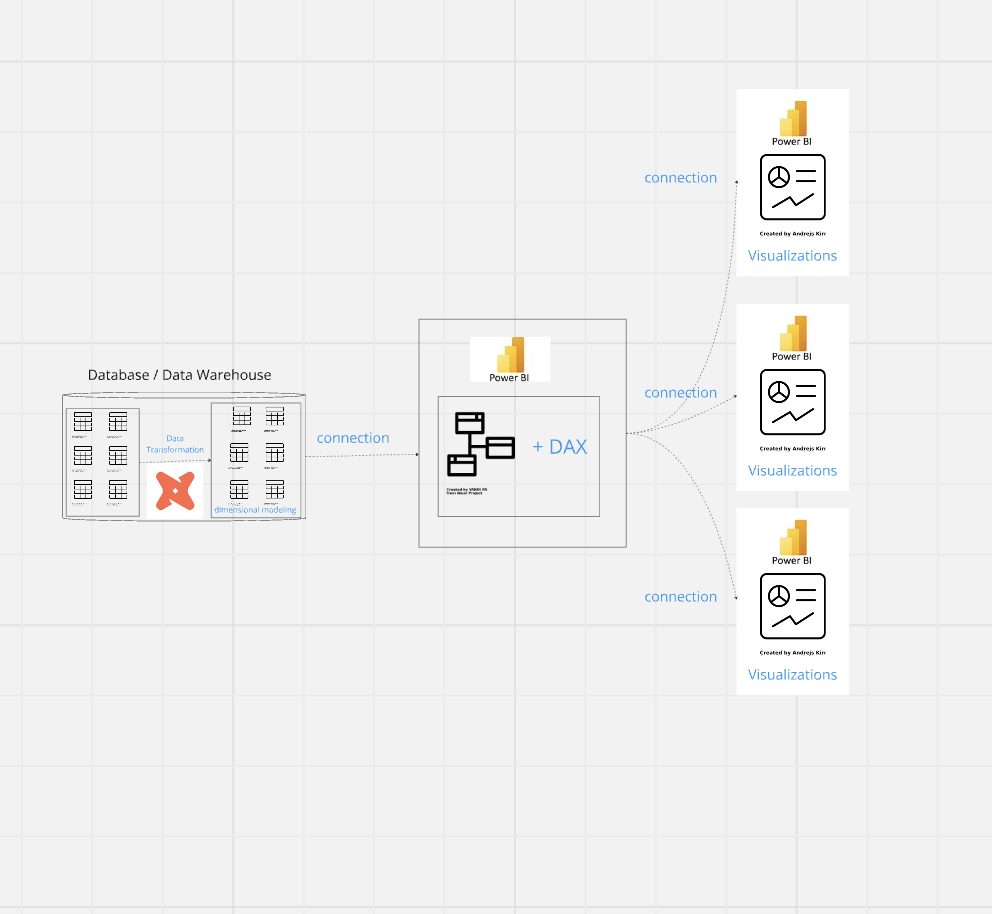
Task: Select bottom-right table icon in source tables box
Action: pyautogui.click(x=118, y=490)
